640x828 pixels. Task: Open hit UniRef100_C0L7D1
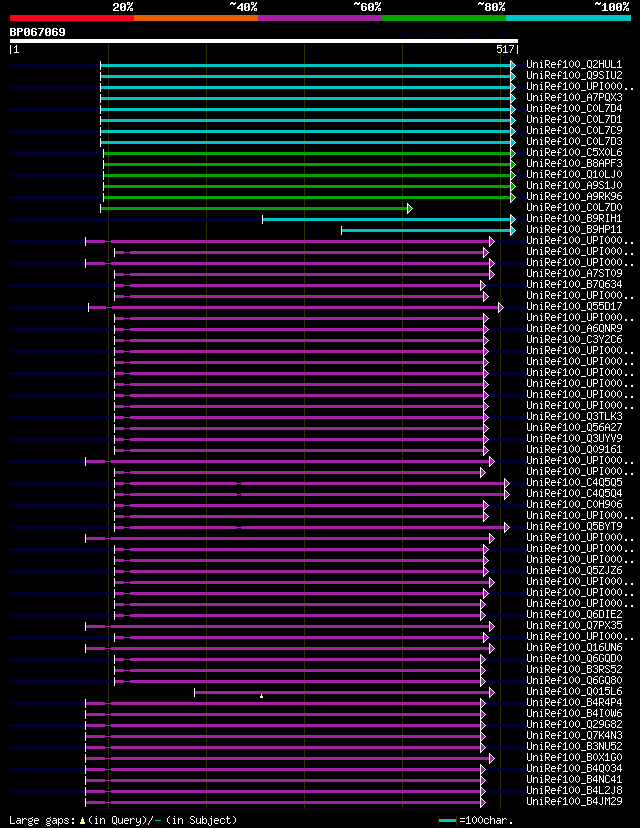tap(574, 119)
